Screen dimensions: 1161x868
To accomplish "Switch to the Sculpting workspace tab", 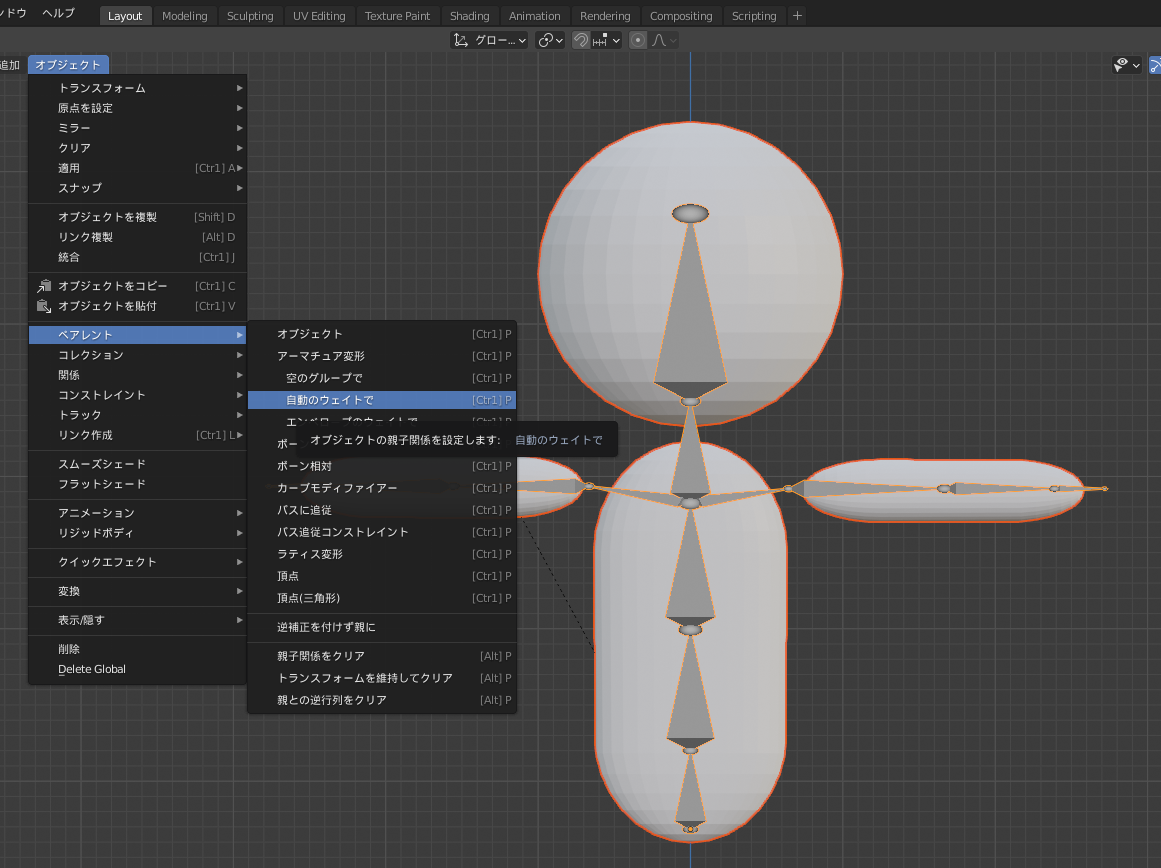I will pyautogui.click(x=250, y=16).
